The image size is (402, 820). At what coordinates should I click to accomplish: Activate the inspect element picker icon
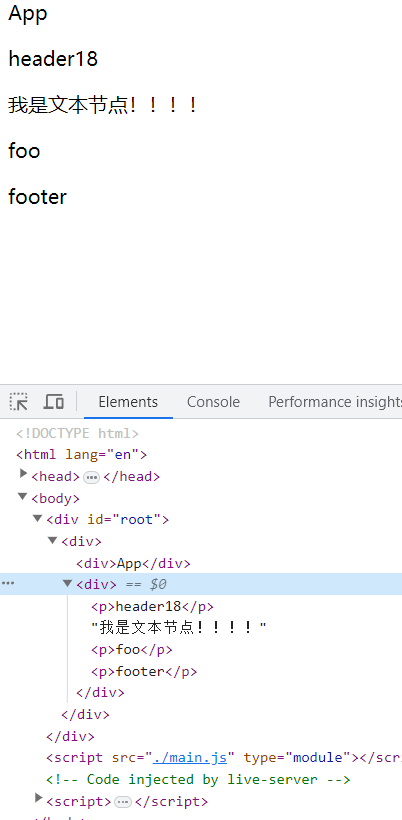[x=19, y=402]
